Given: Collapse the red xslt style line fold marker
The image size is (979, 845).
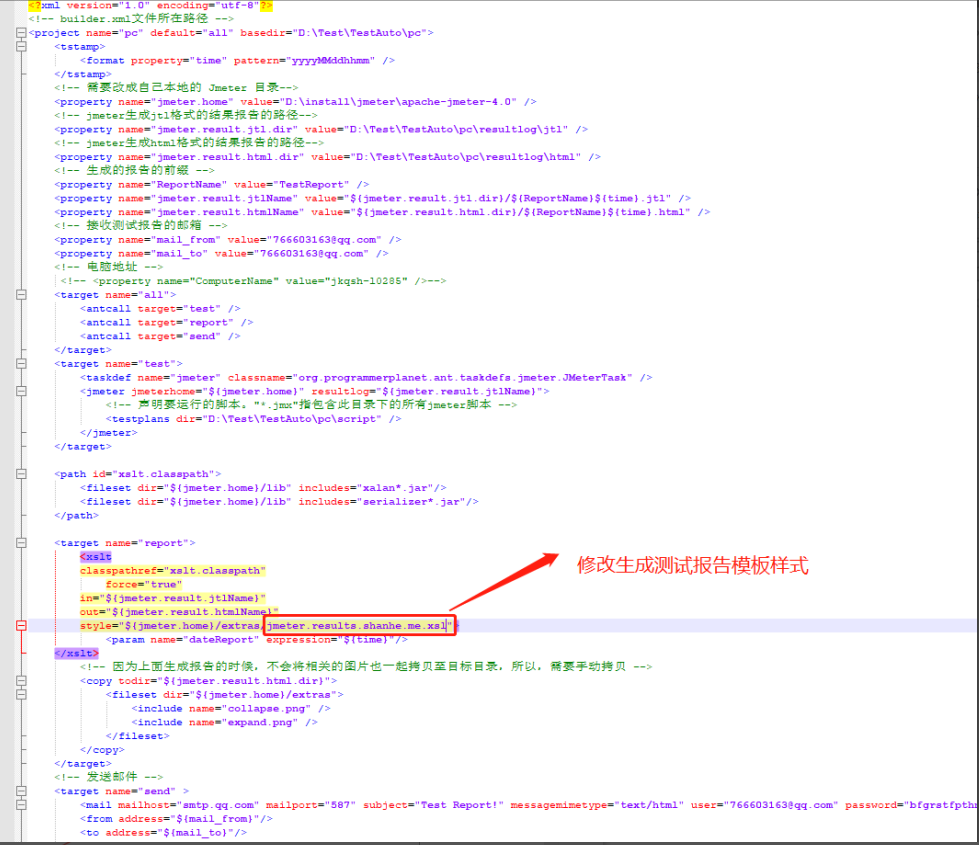Looking at the screenshot, I should [x=21, y=625].
